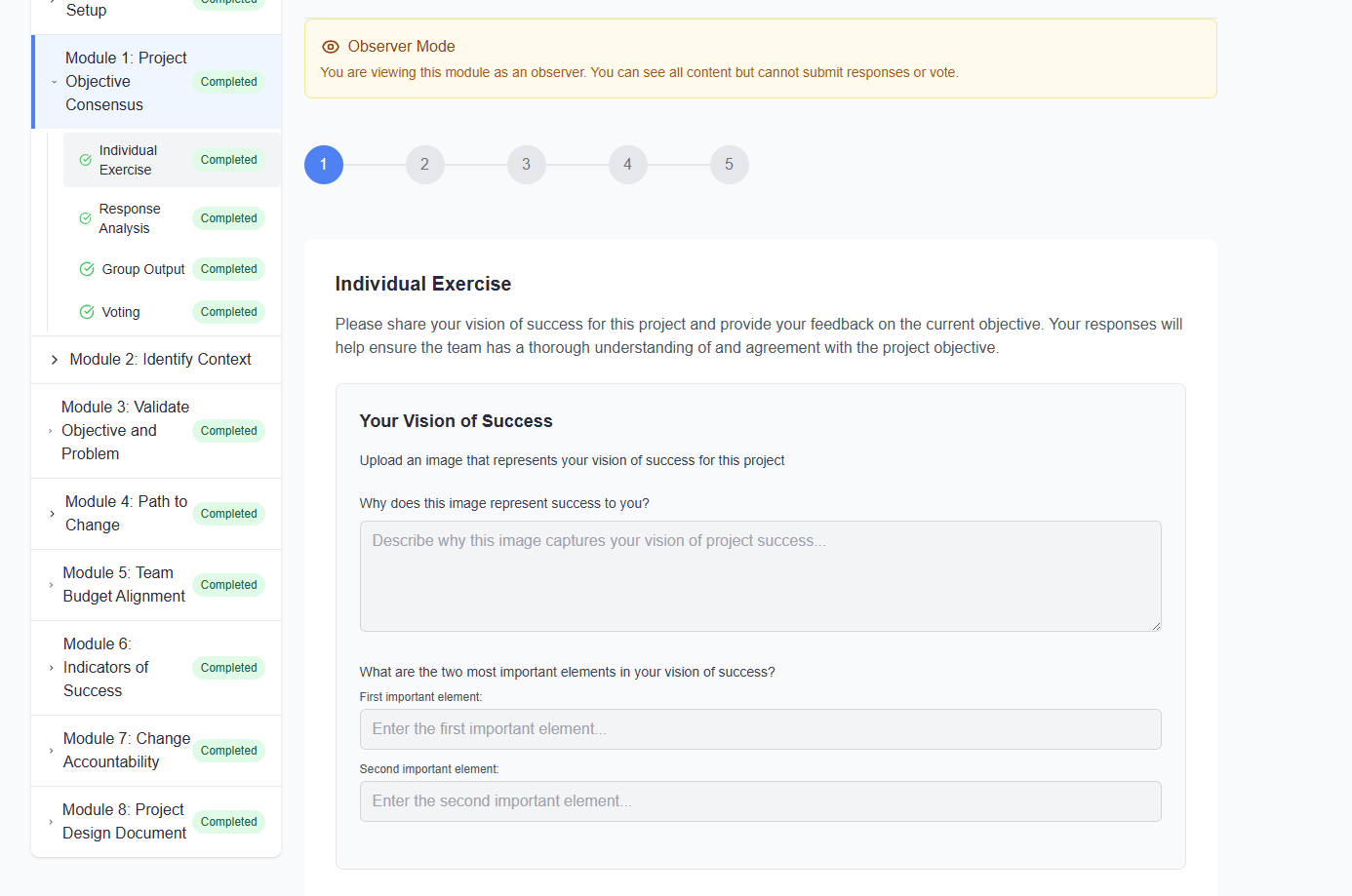1352x896 pixels.
Task: Click the Completed badge on Module 8
Action: click(227, 822)
